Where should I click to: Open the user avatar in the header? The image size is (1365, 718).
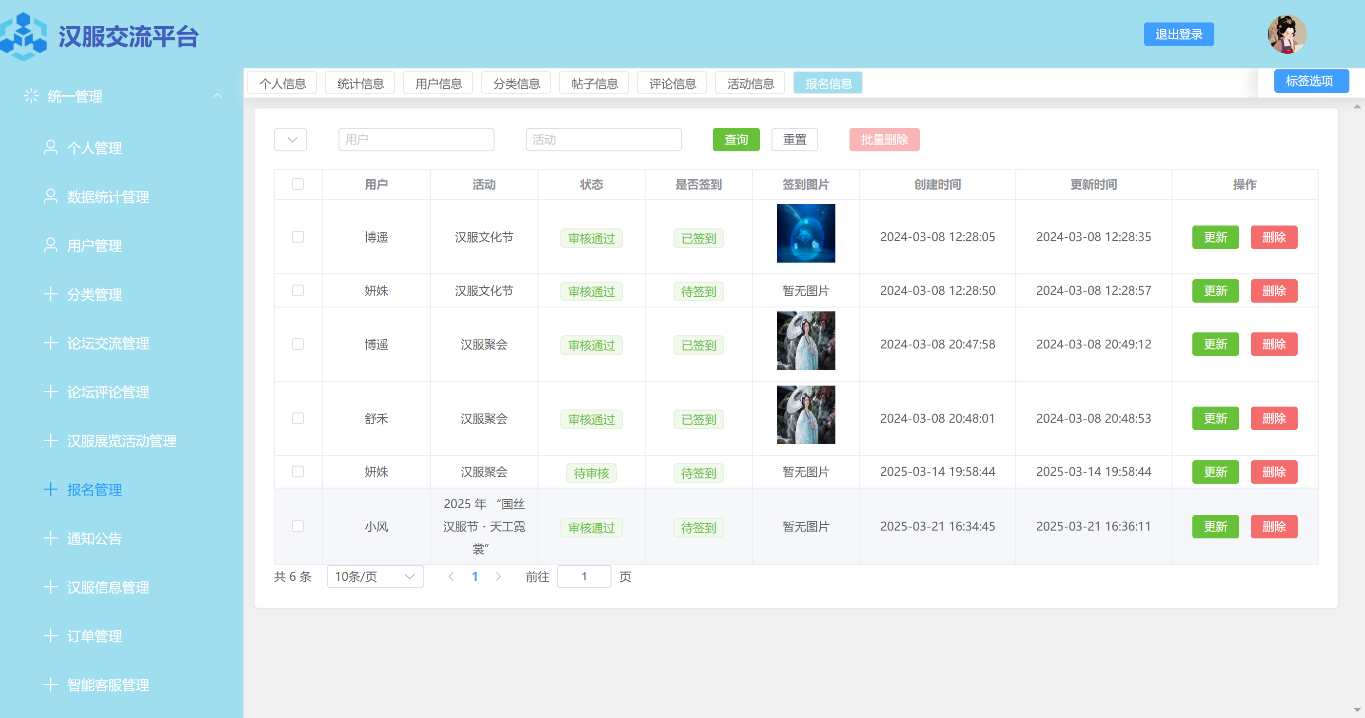pos(1287,35)
